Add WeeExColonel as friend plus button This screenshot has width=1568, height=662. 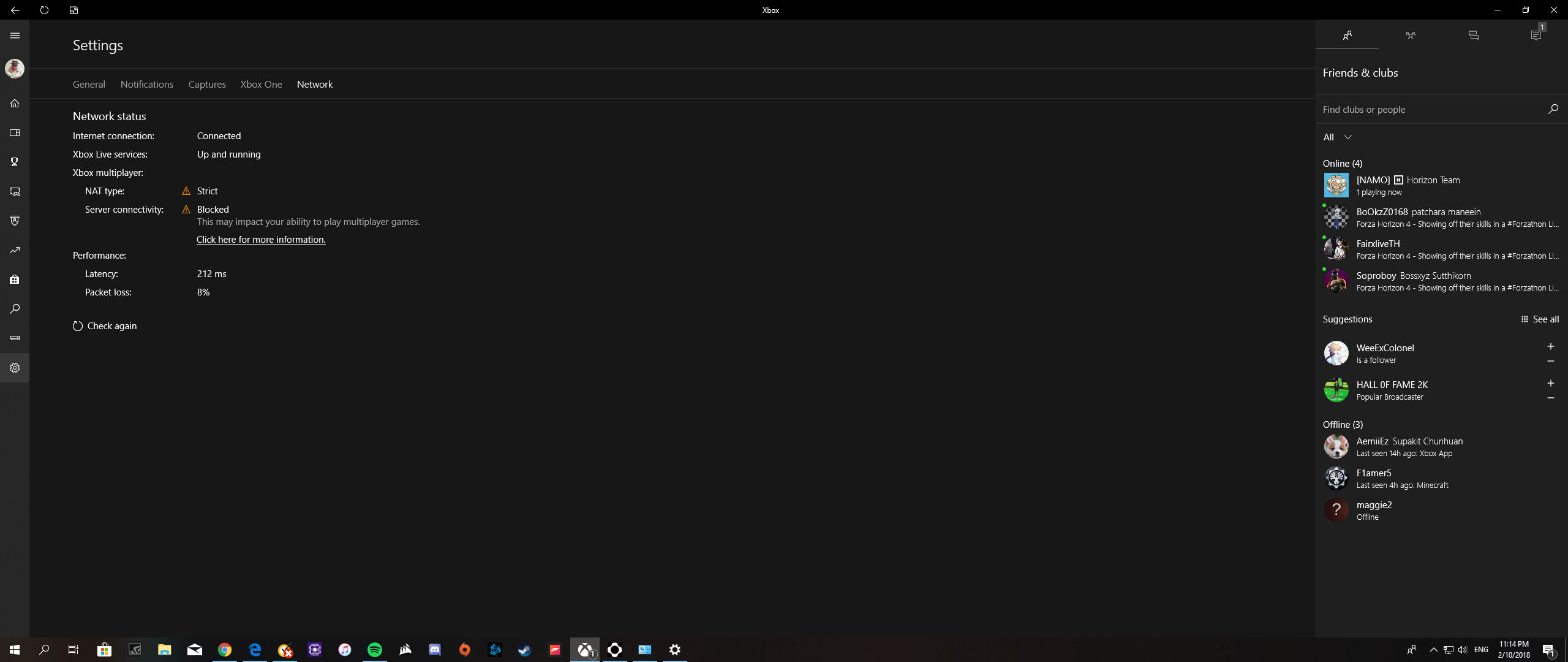[x=1551, y=347]
